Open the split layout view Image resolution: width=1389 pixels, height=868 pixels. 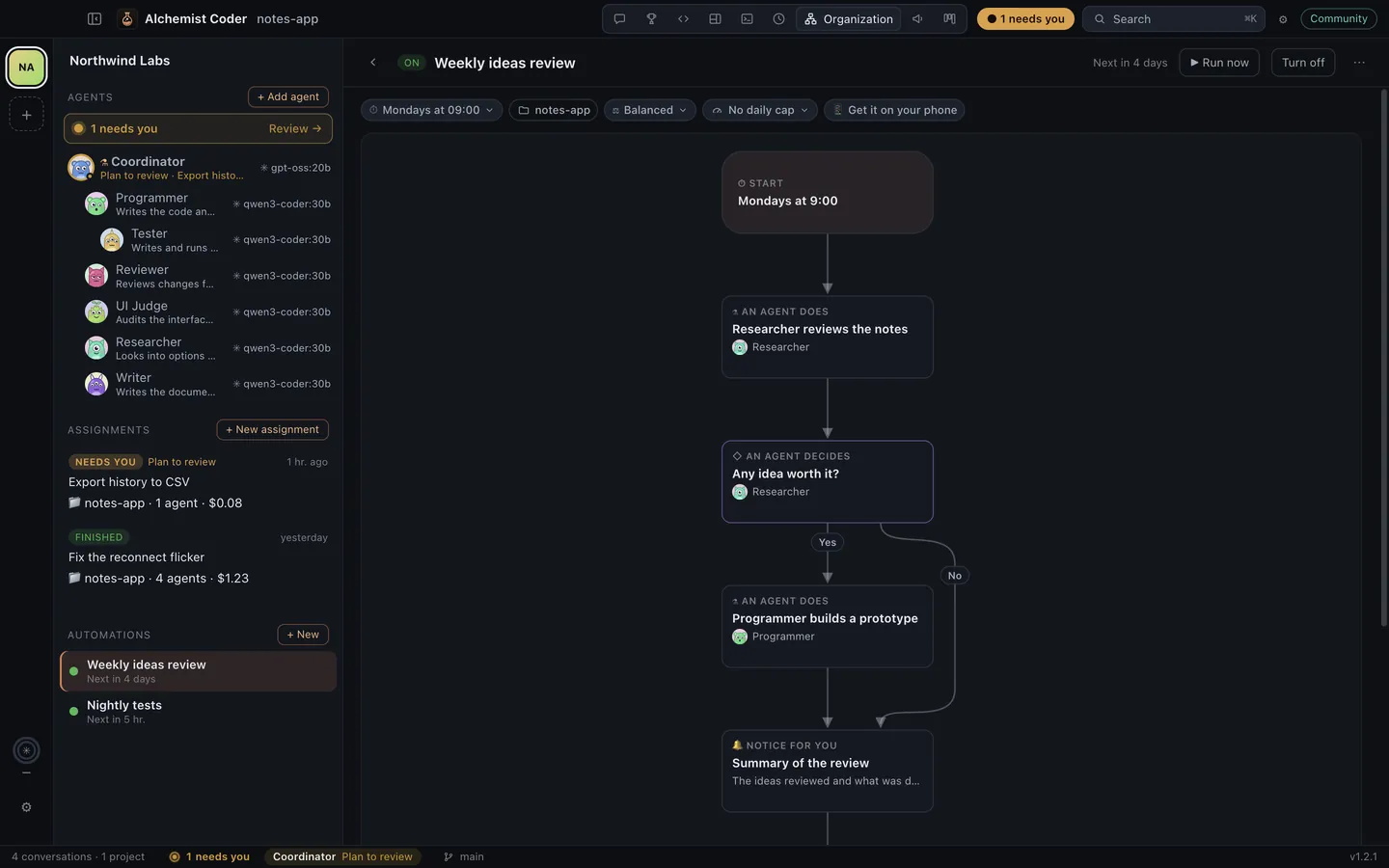[715, 18]
